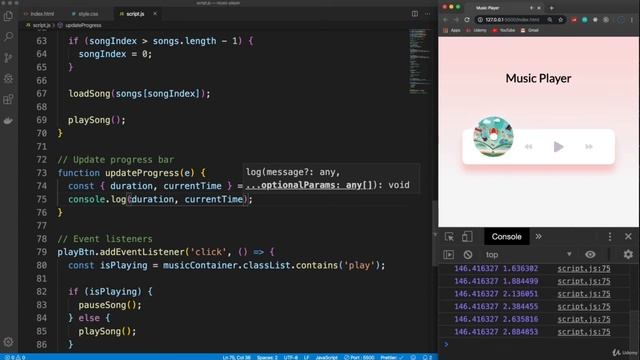Click line number 73 in the gutter
Image resolution: width=640 pixels, height=360 pixels.
coord(42,173)
